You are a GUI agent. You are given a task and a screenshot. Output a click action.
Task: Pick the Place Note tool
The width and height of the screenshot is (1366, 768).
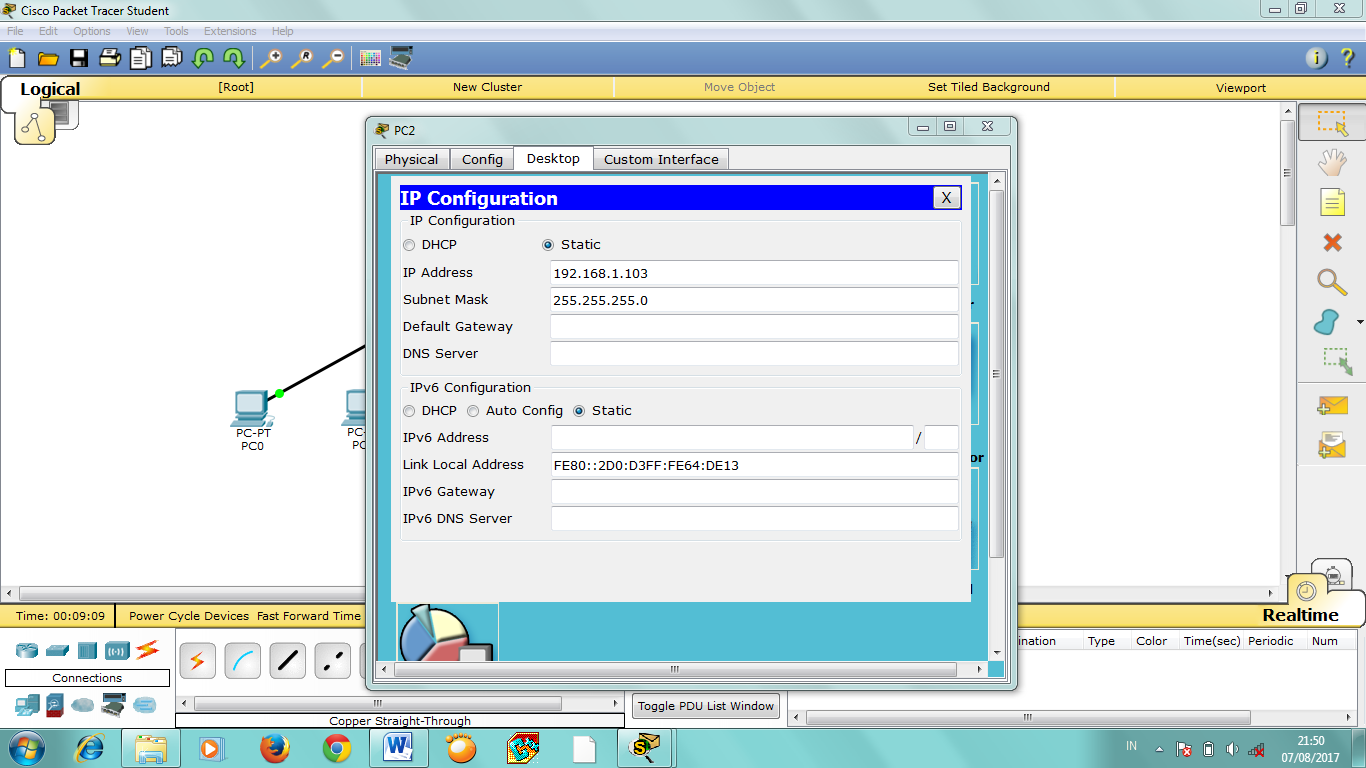pos(1332,202)
